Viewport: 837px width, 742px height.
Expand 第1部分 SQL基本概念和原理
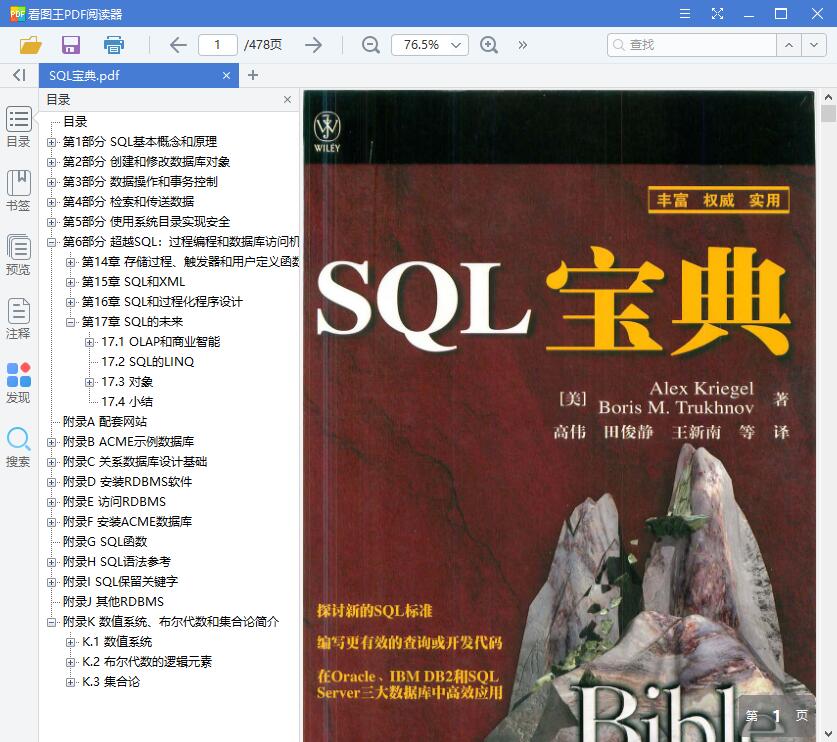[51, 142]
